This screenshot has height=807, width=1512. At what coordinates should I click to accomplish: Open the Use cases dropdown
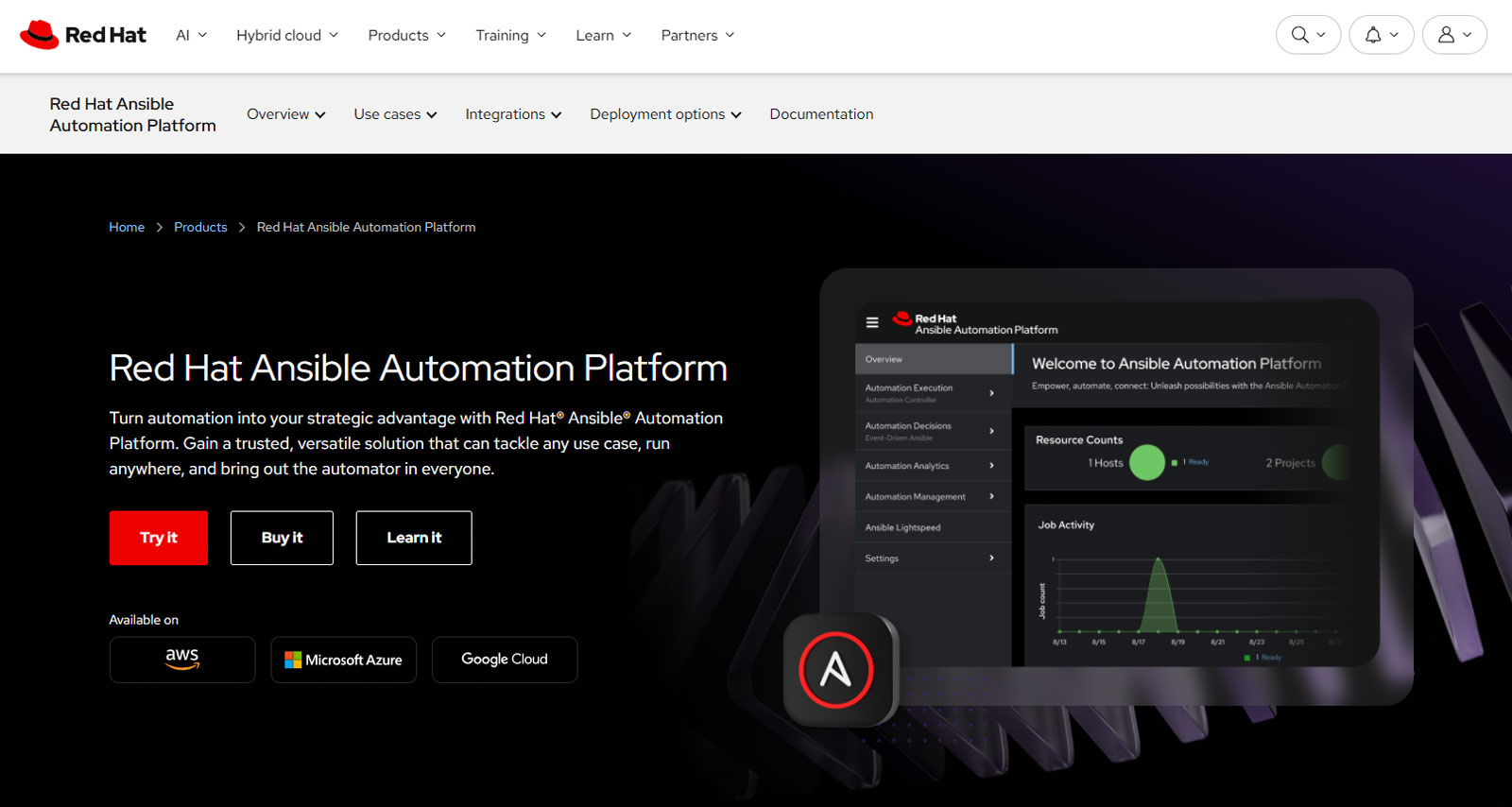(395, 114)
